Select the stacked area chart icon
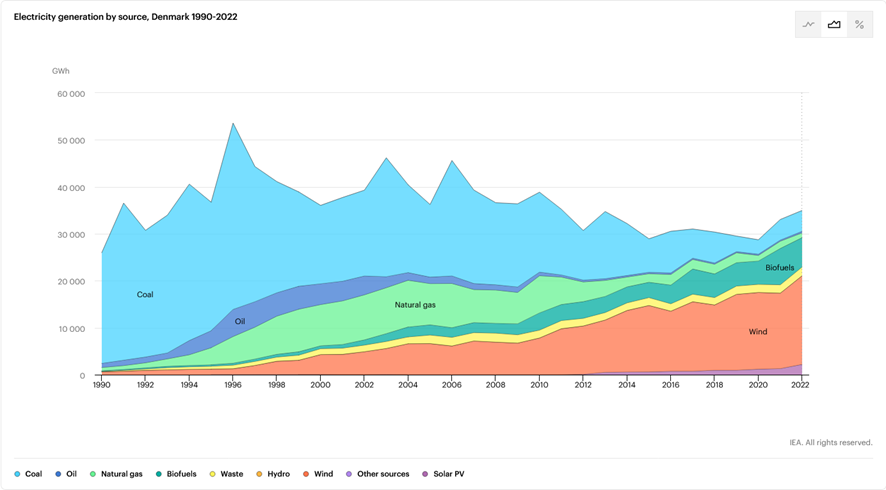 (x=834, y=25)
